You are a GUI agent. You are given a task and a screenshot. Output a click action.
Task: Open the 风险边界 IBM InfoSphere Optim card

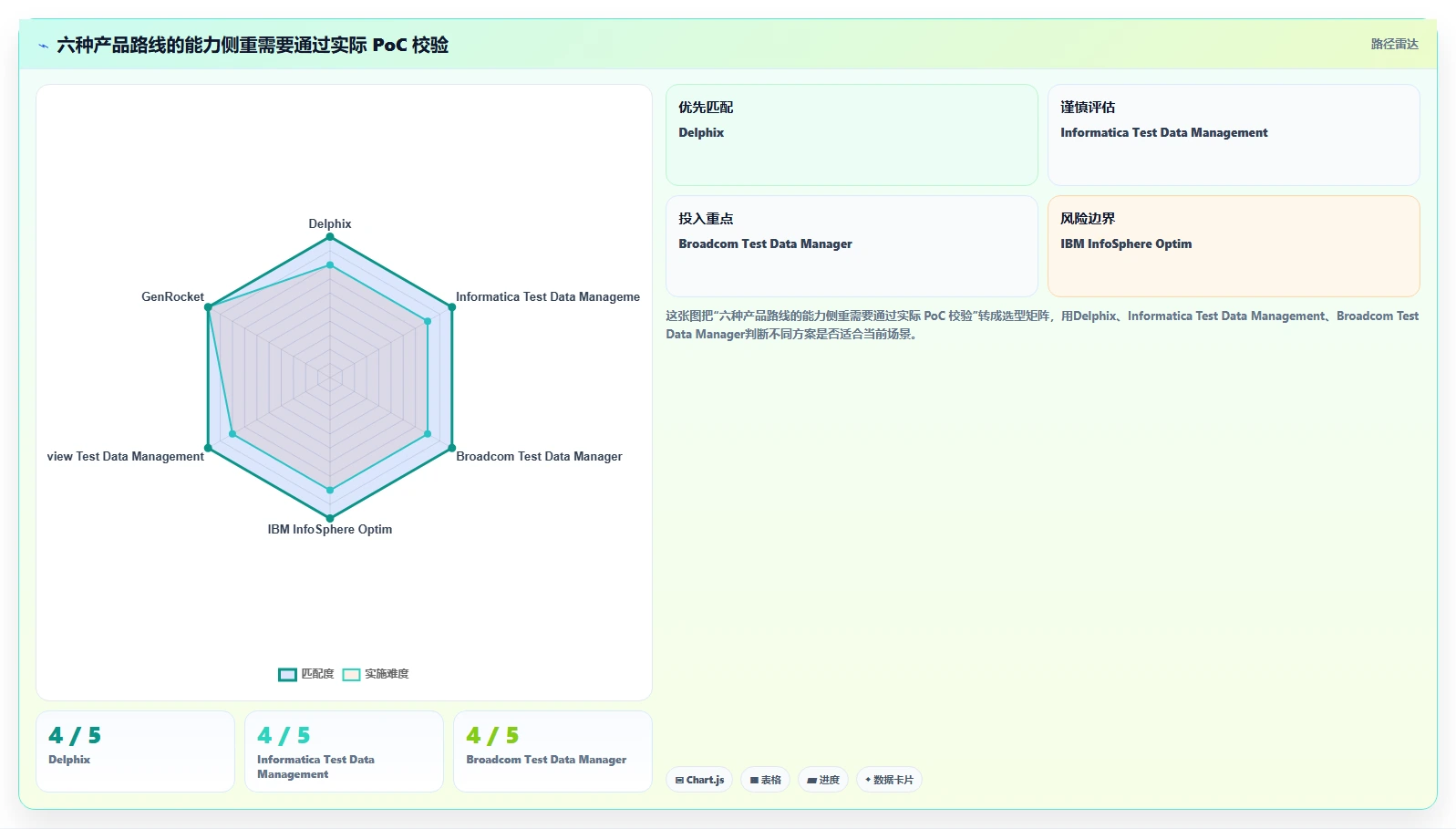click(x=1234, y=246)
